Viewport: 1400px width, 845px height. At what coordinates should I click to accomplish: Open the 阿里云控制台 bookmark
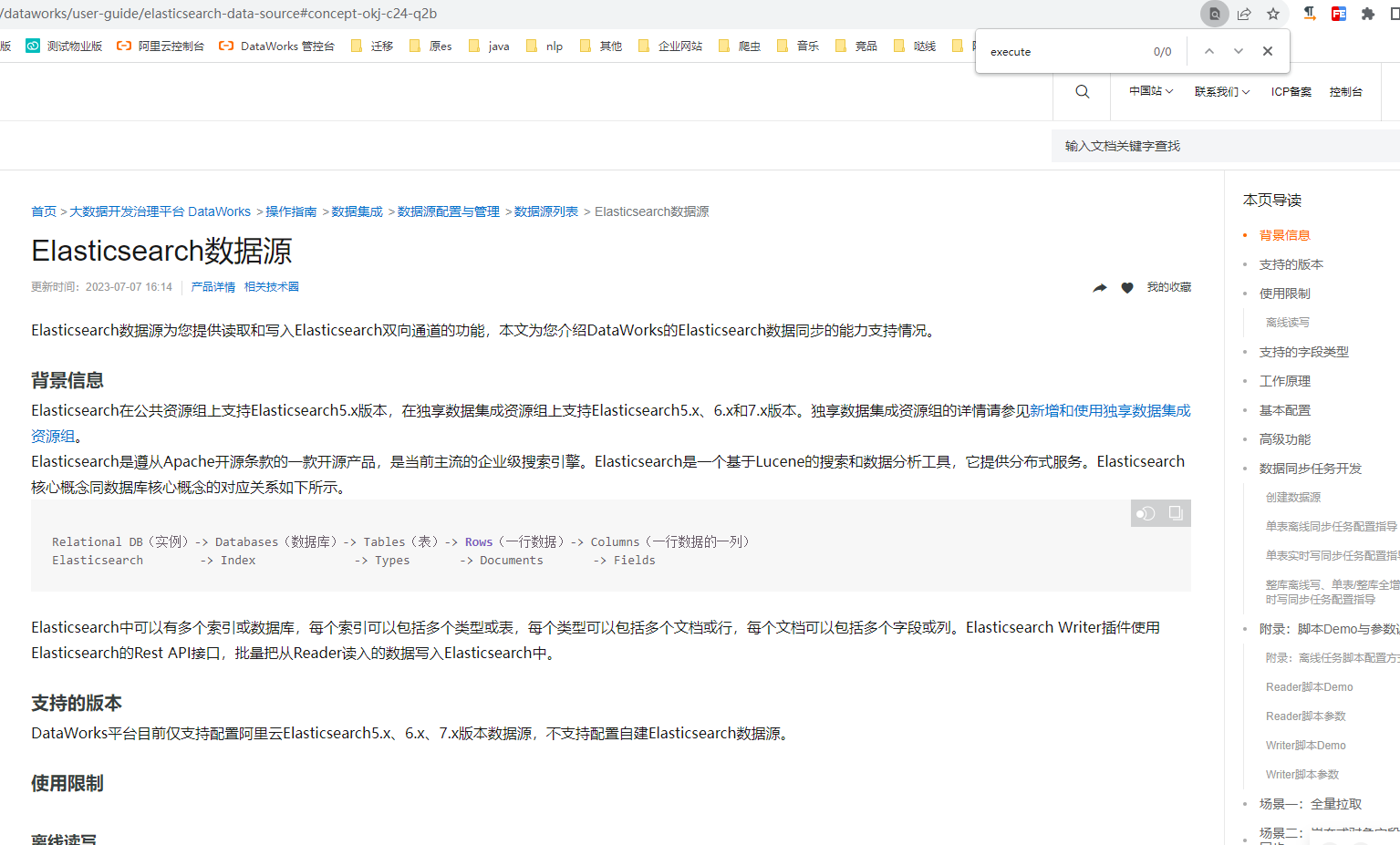click(161, 46)
